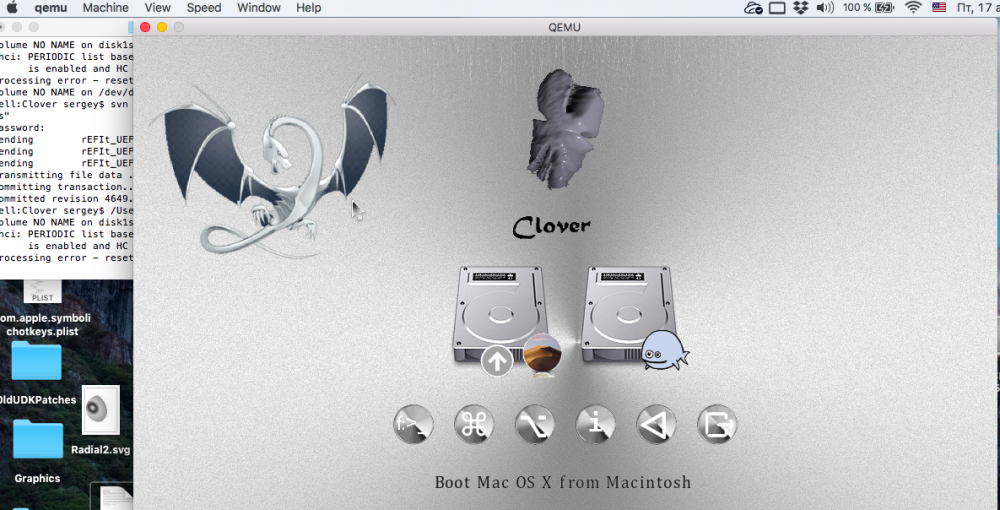Open the Speed menu

point(203,8)
